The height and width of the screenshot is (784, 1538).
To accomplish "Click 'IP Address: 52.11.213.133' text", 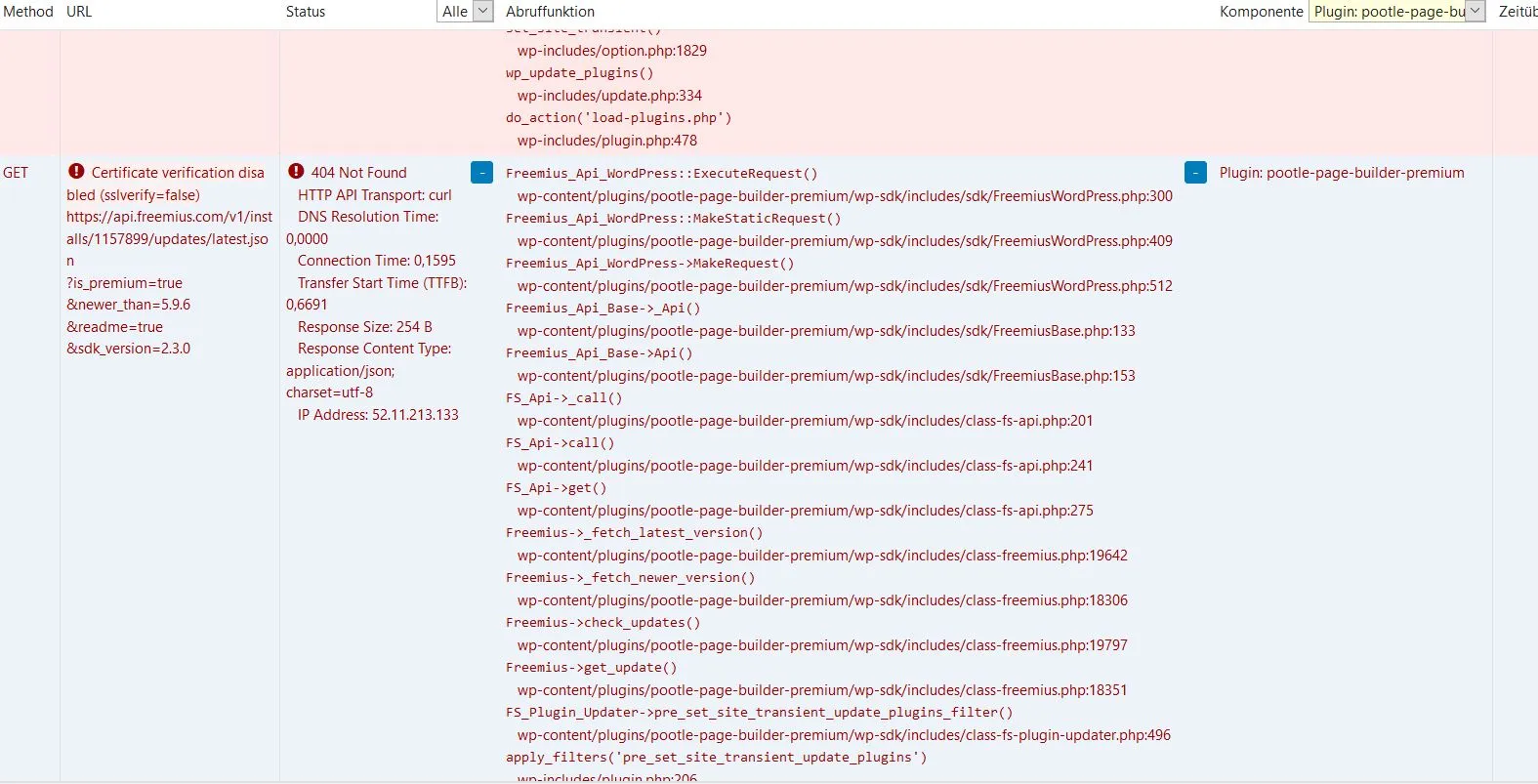I will tap(378, 415).
